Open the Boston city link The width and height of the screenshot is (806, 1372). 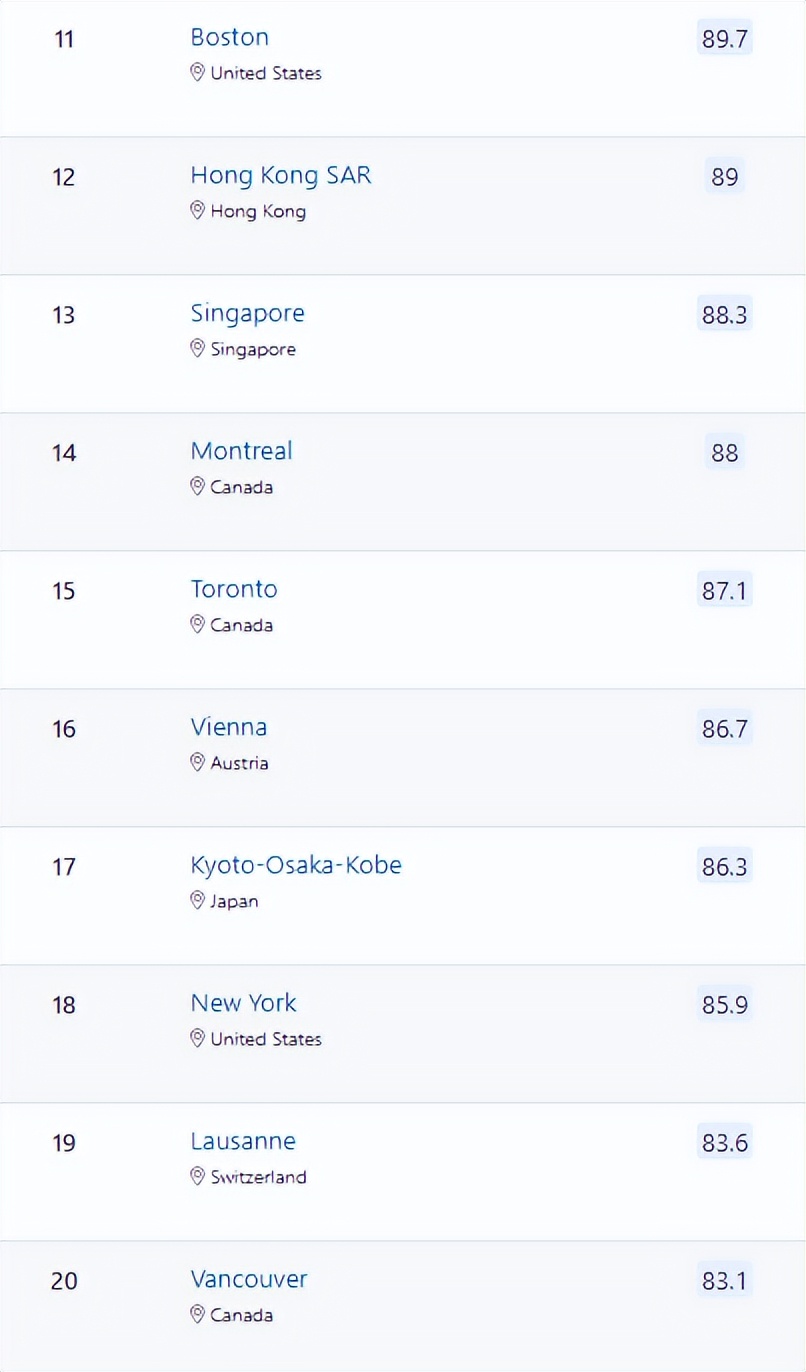230,38
